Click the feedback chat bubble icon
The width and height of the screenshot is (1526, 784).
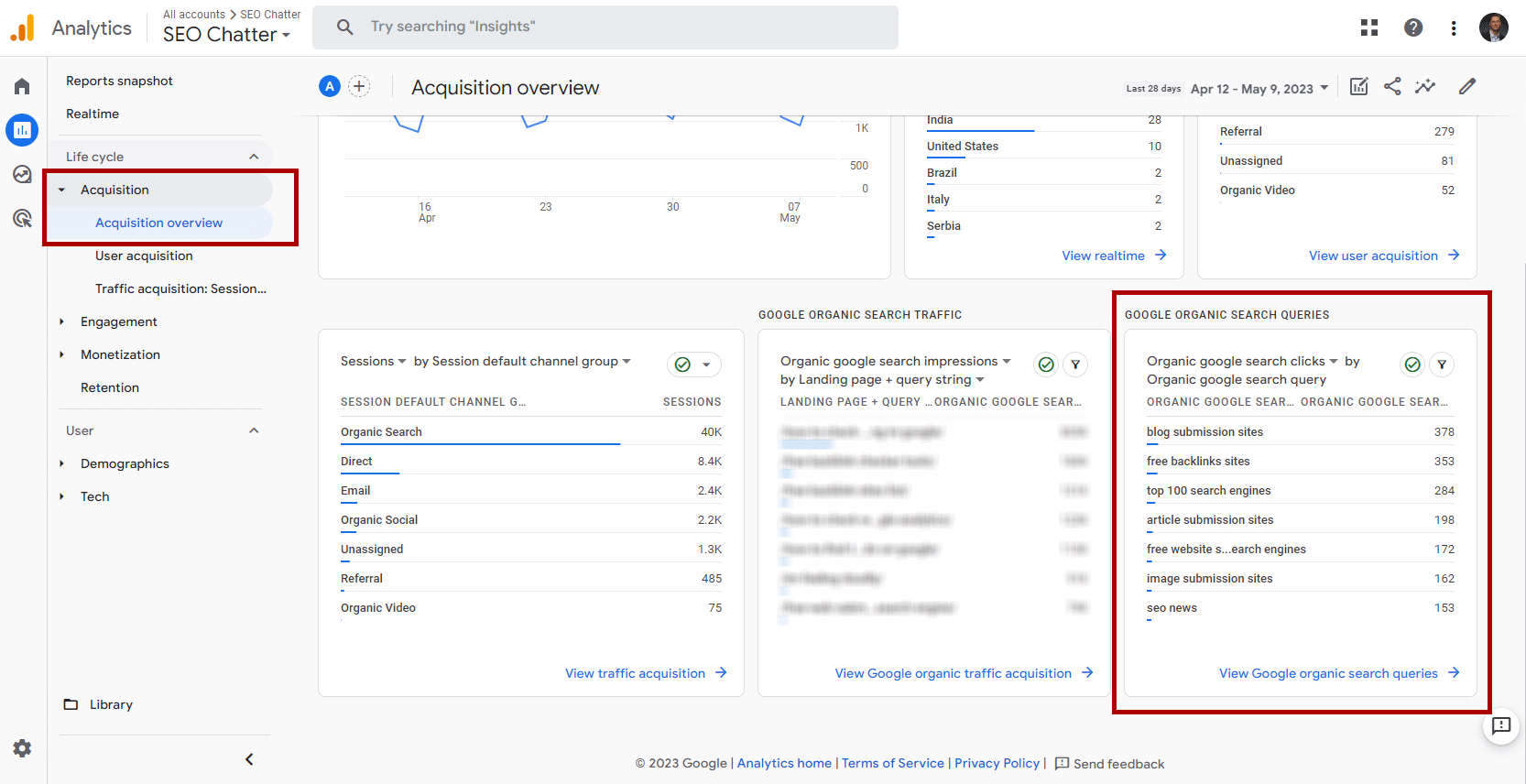click(x=1501, y=726)
